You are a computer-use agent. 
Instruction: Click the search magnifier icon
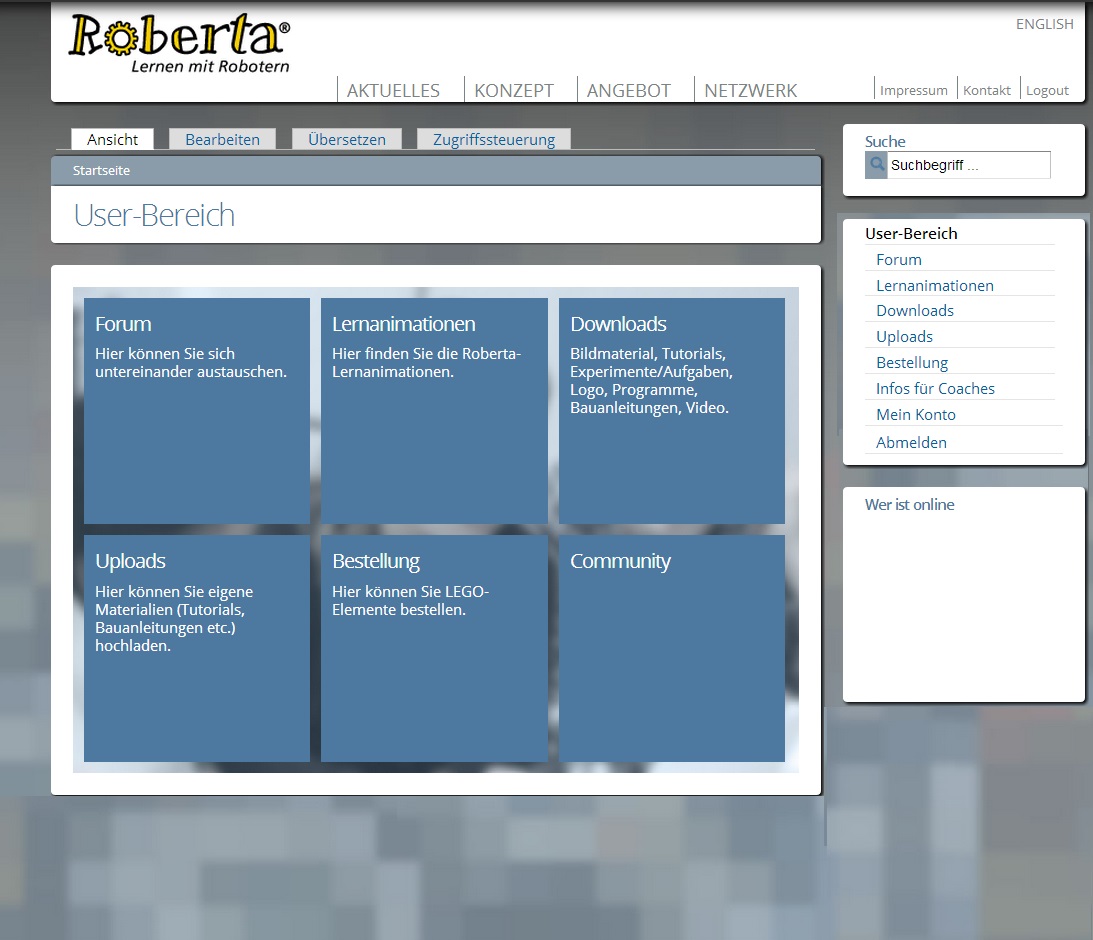tap(876, 165)
